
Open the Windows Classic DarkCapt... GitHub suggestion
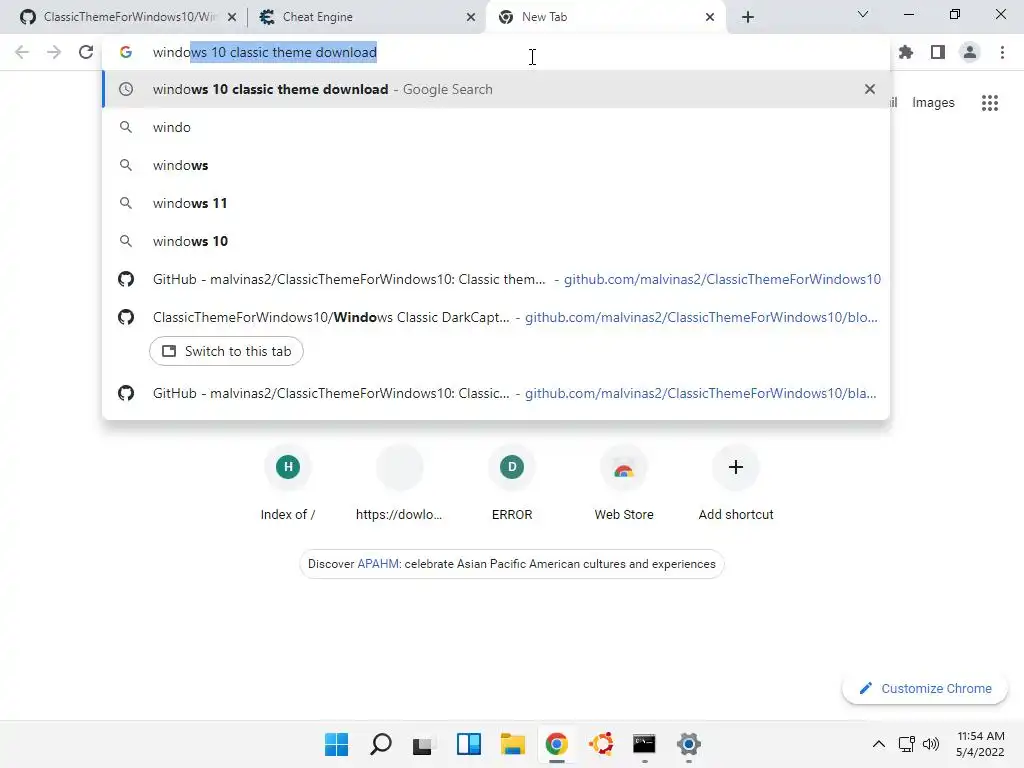point(496,317)
